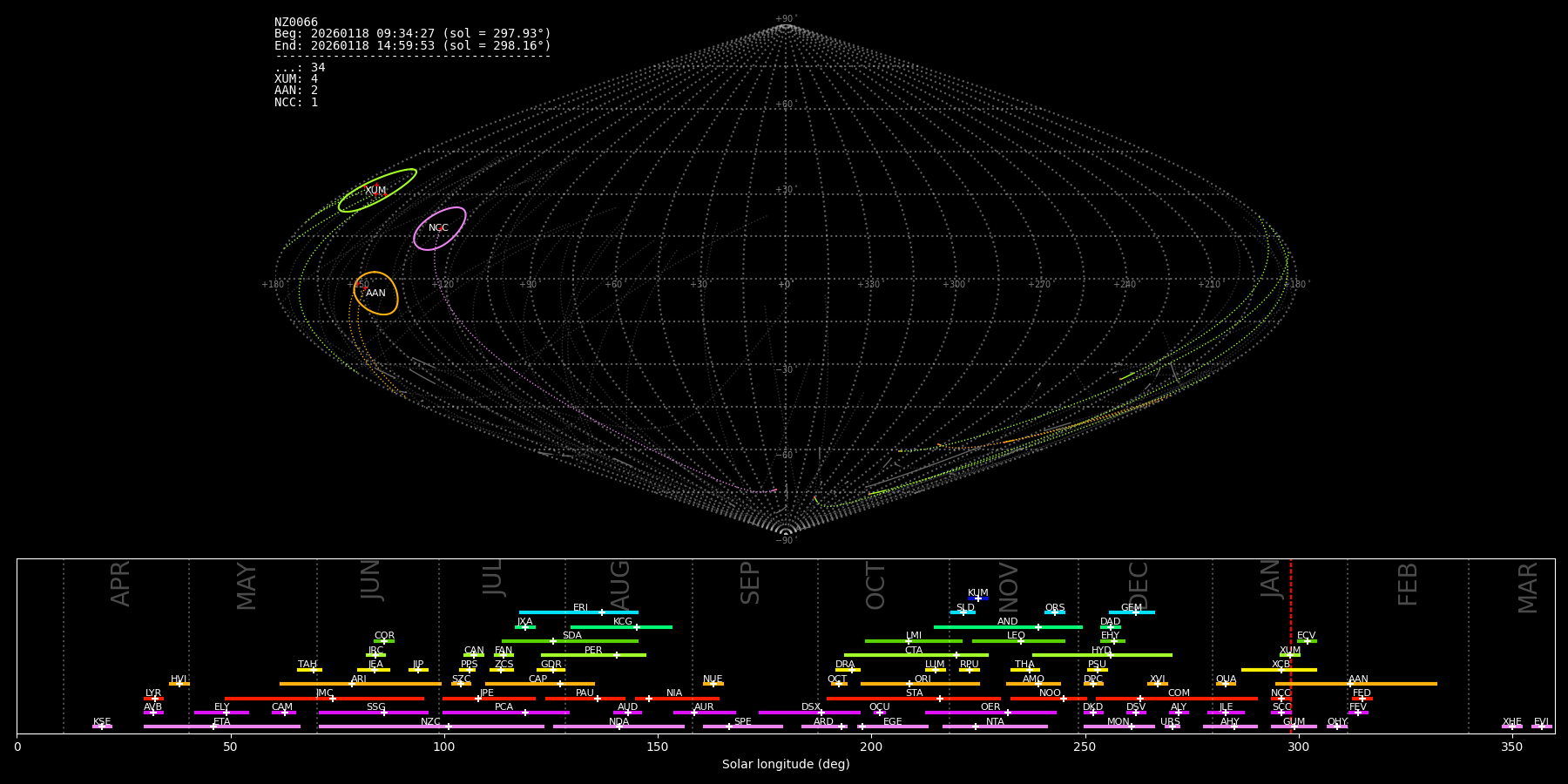Click the QUA shower bar in timeline
This screenshot has height=784, width=1568.
pos(1226,684)
